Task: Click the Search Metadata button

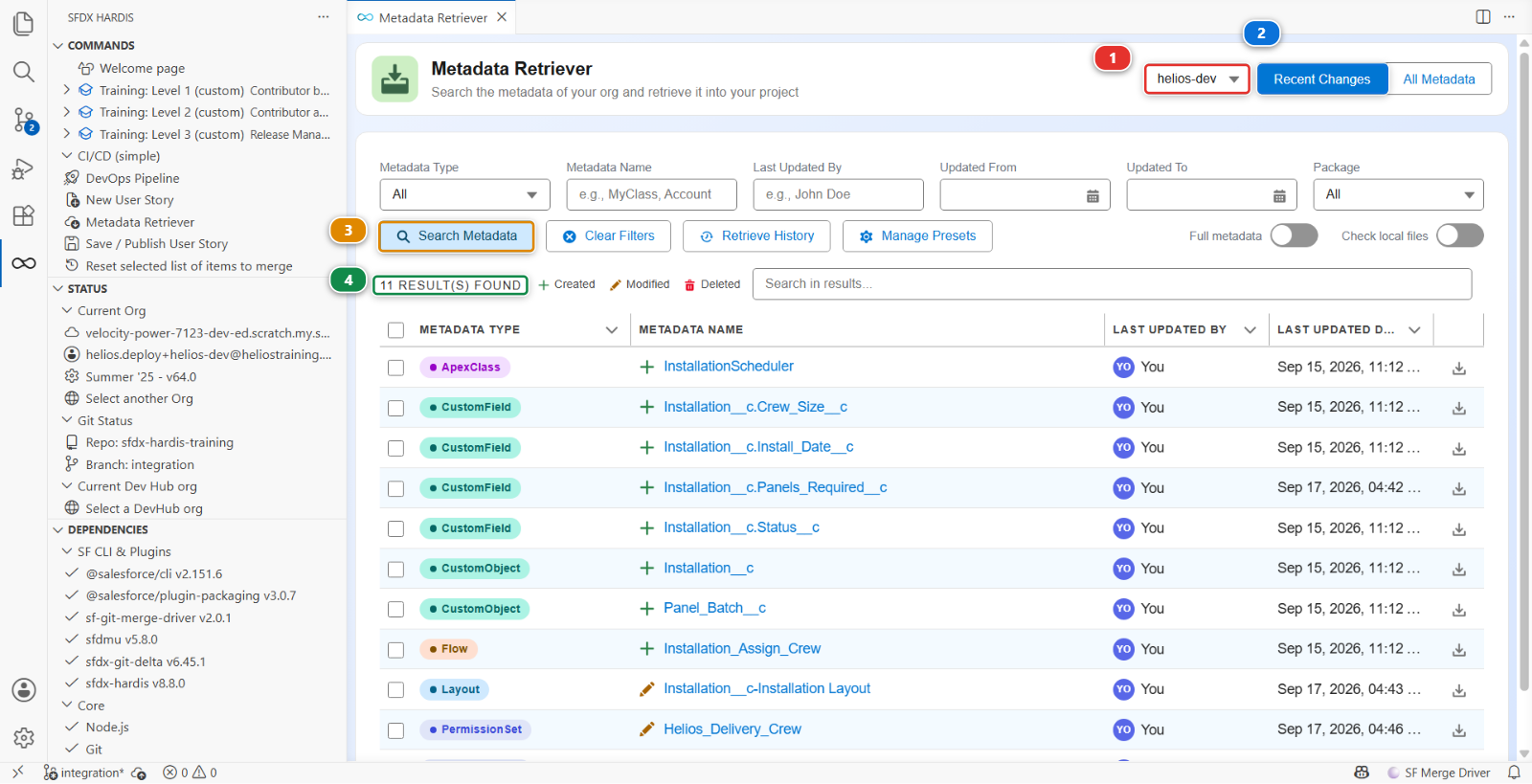Action: (x=456, y=236)
